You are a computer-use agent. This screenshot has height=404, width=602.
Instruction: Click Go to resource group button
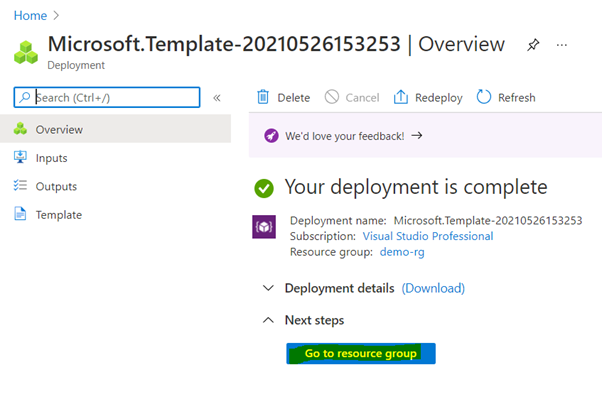[361, 353]
